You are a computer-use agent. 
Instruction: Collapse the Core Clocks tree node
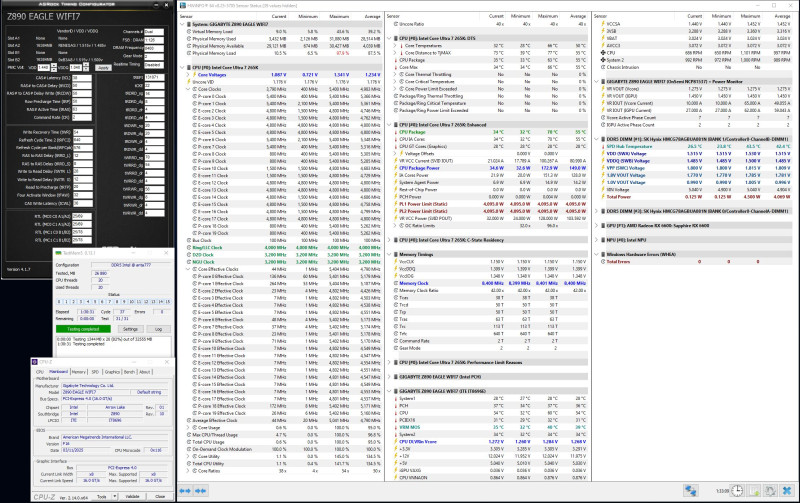coord(188,89)
